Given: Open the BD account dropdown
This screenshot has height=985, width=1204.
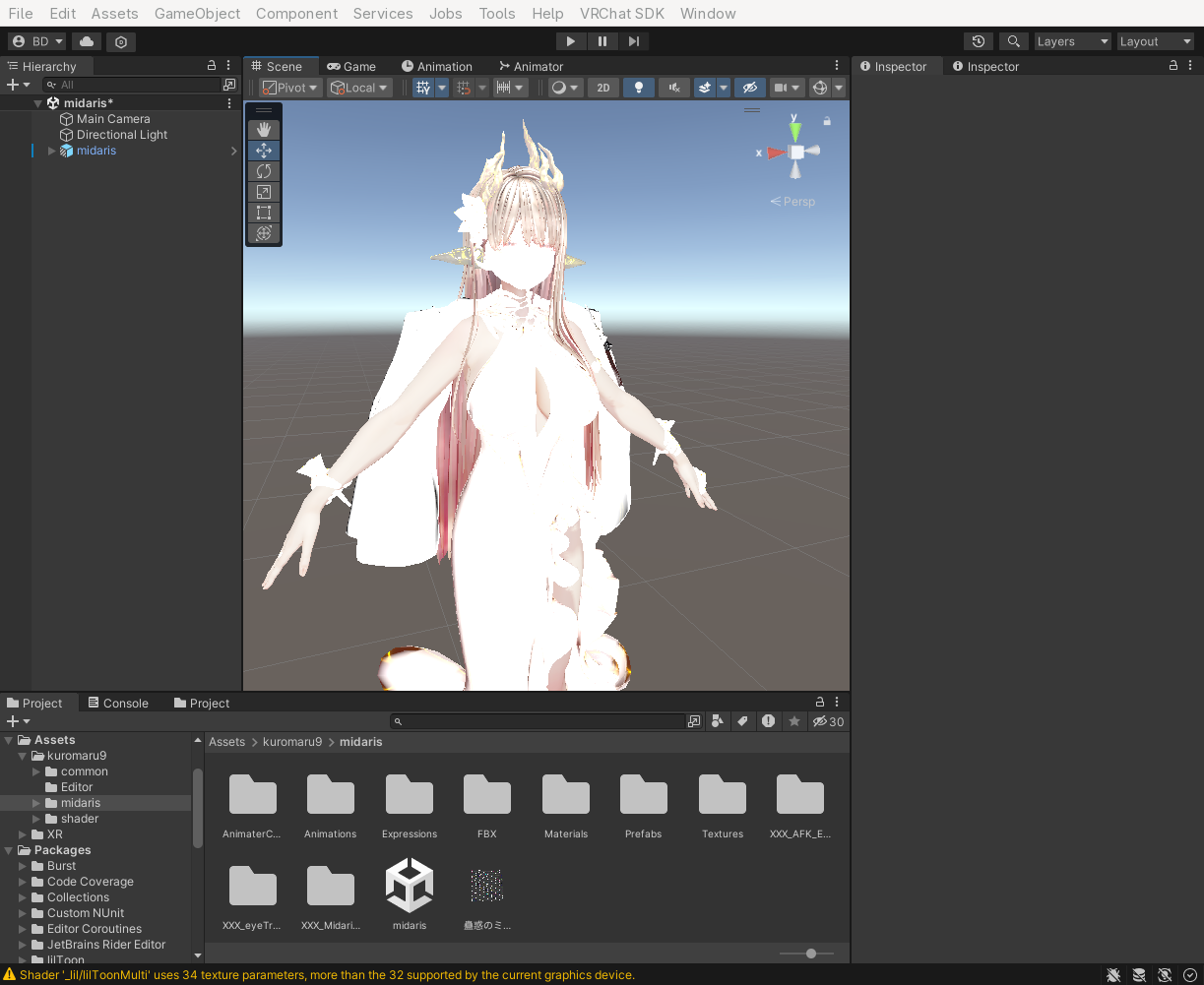Looking at the screenshot, I should (x=37, y=41).
